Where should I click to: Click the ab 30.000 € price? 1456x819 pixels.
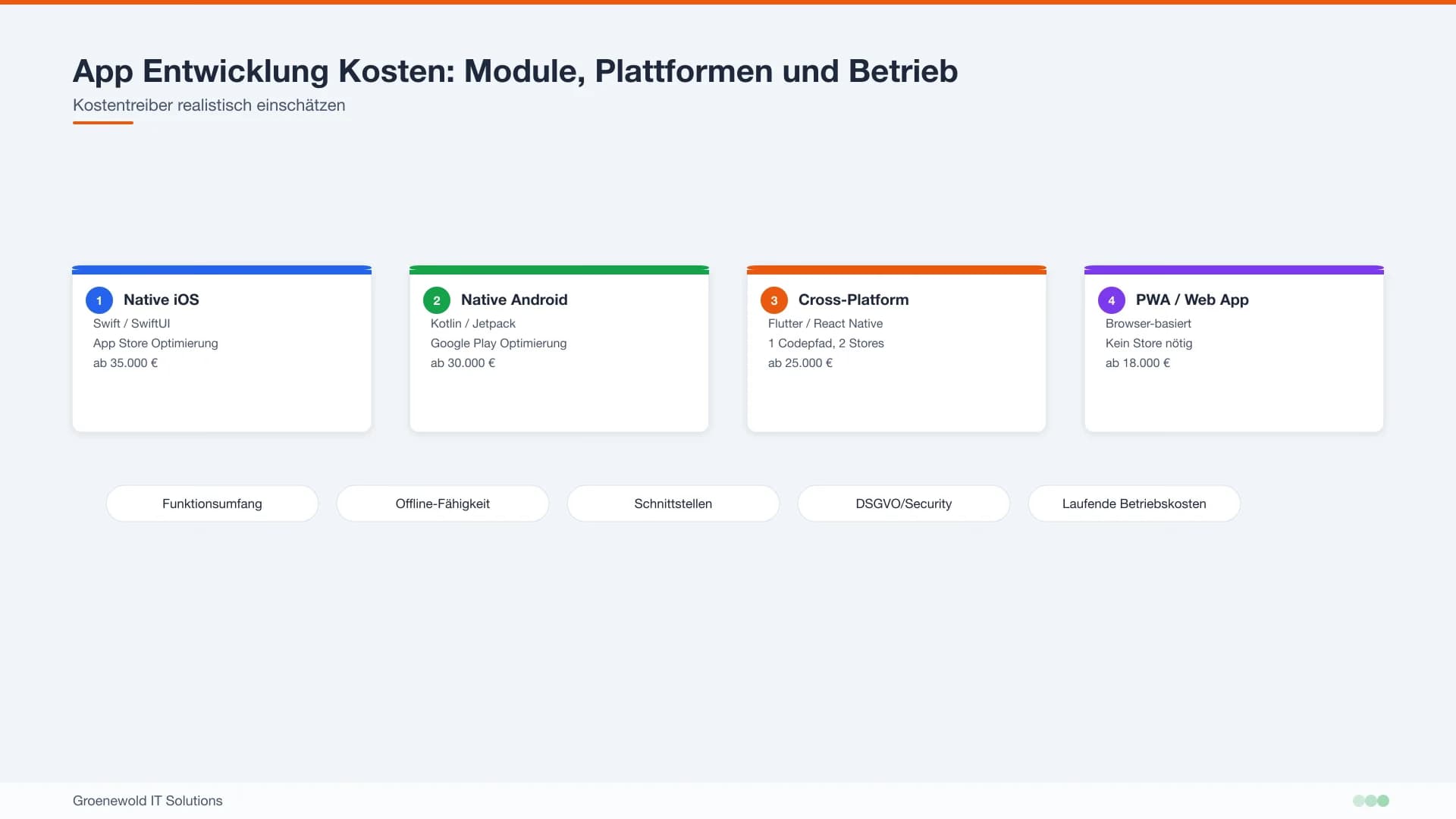(x=463, y=362)
